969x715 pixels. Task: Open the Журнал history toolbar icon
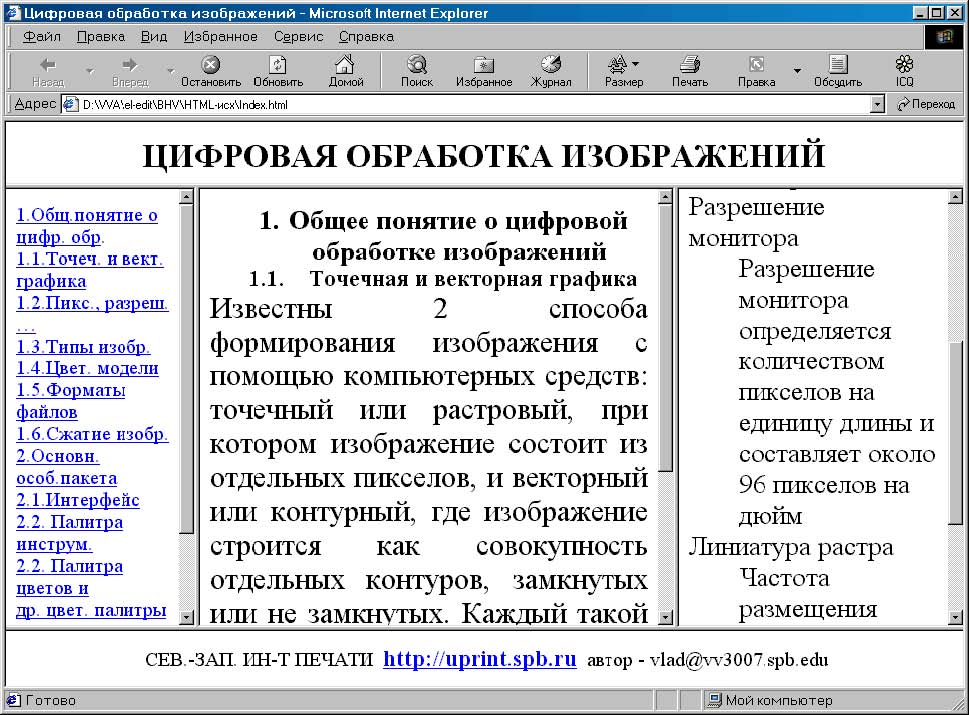point(551,71)
